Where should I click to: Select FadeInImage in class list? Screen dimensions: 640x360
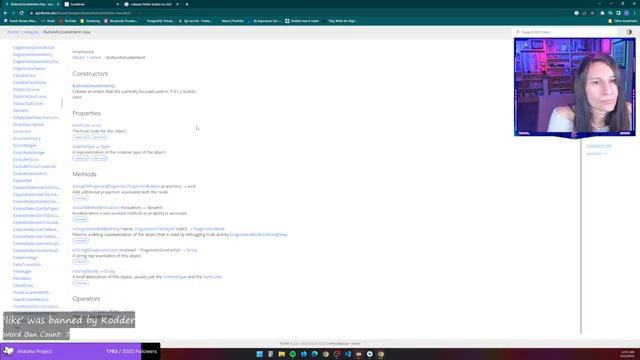pyautogui.click(x=25, y=258)
